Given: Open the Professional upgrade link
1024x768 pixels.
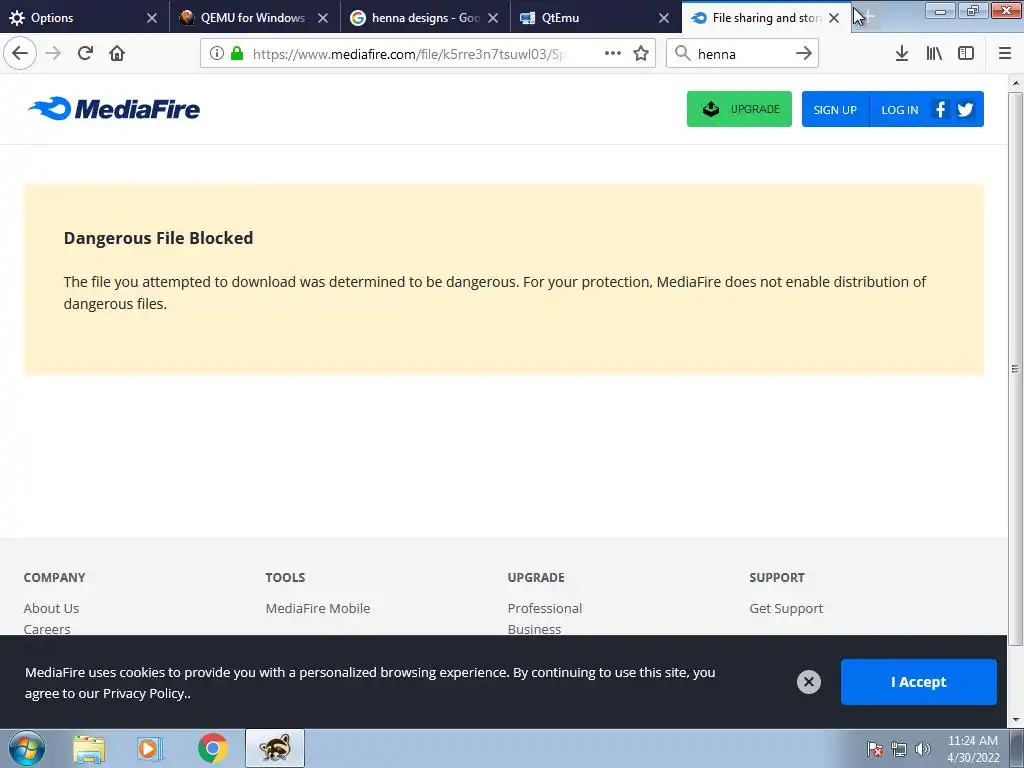Looking at the screenshot, I should [x=545, y=608].
